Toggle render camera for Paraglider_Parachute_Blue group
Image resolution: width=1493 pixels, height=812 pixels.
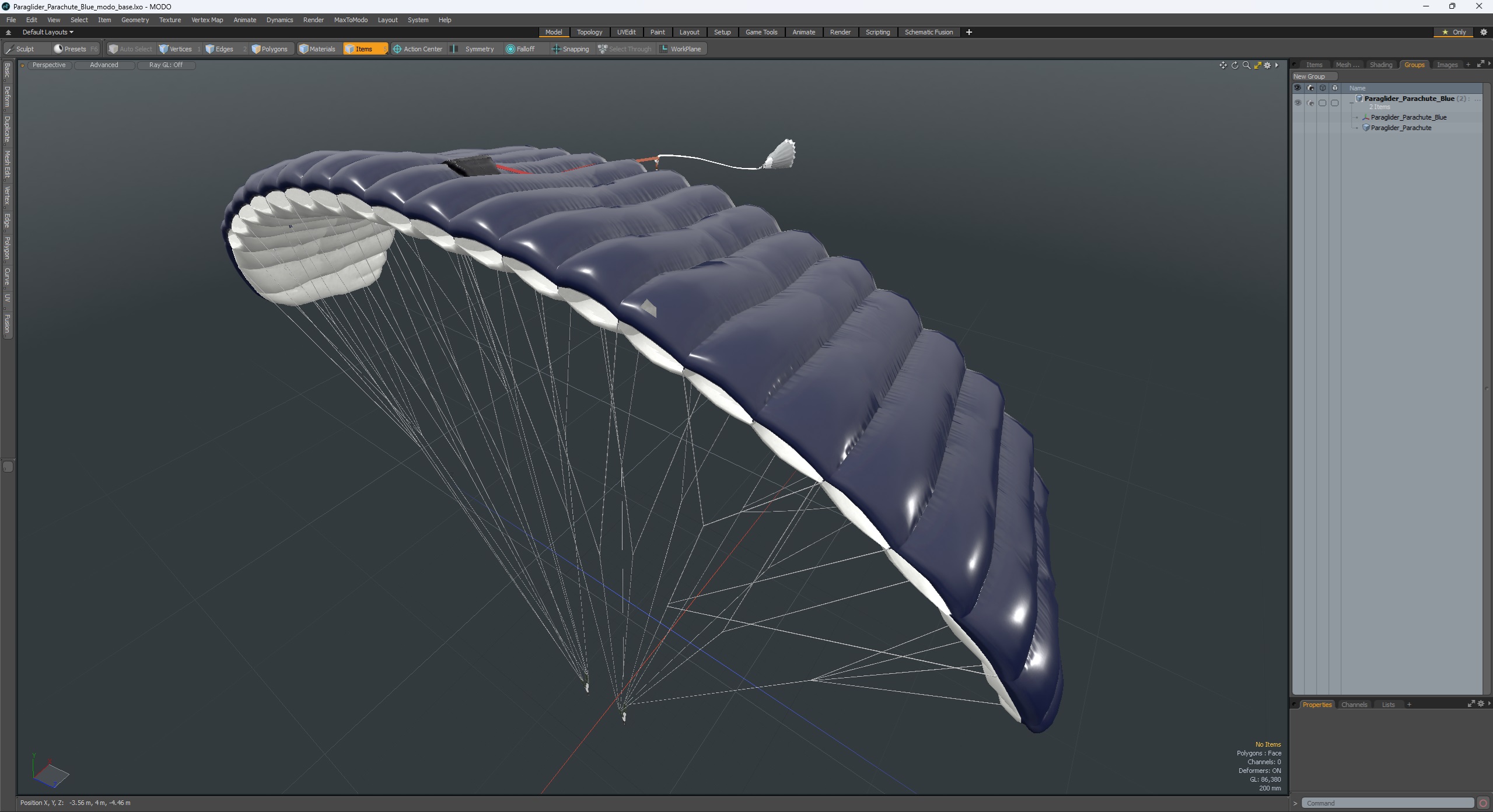click(x=1310, y=103)
